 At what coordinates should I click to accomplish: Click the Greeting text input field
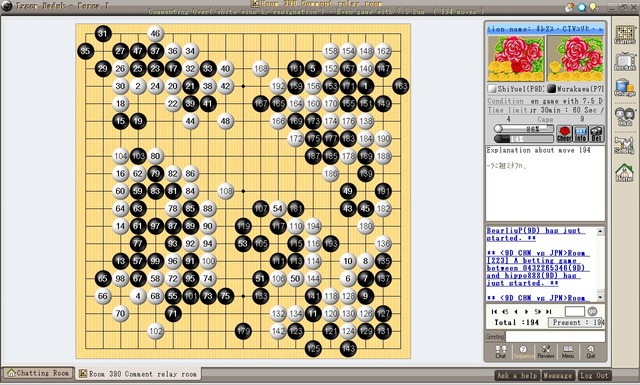pyautogui.click(x=555, y=337)
